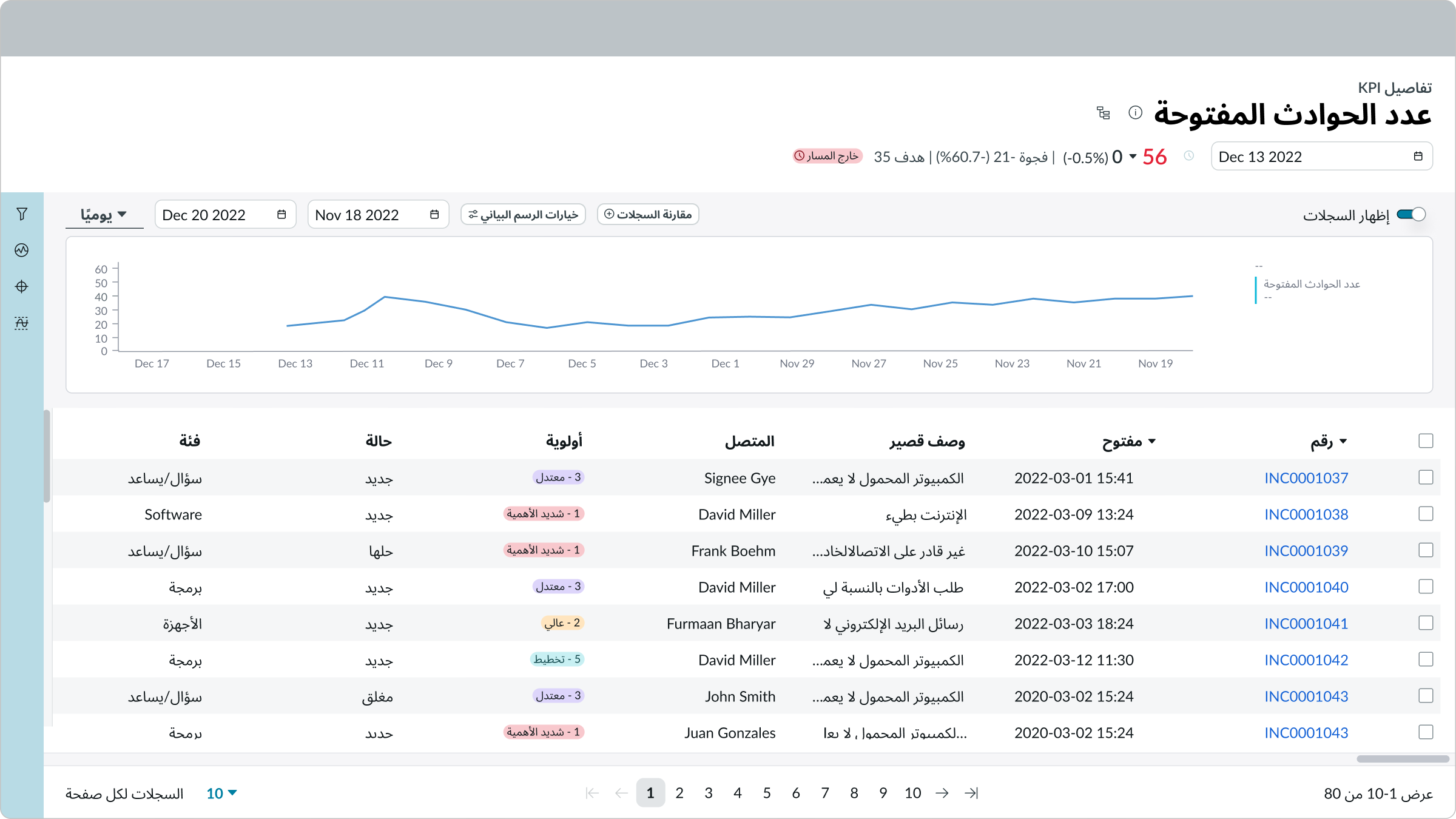Click the clock icon beside value 56
The width and height of the screenshot is (1456, 819).
(1189, 156)
